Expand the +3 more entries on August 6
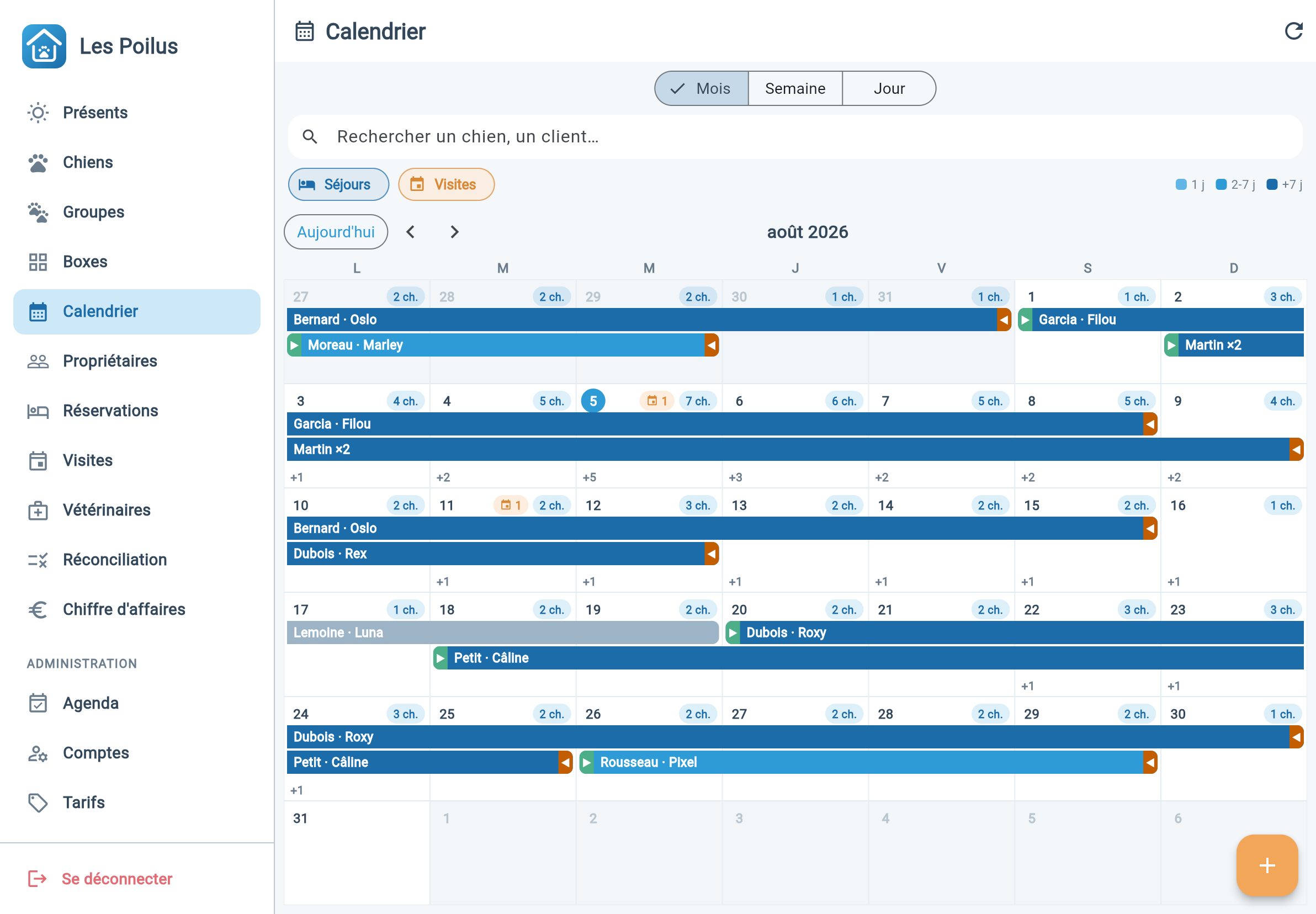This screenshot has width=1316, height=914. click(735, 477)
